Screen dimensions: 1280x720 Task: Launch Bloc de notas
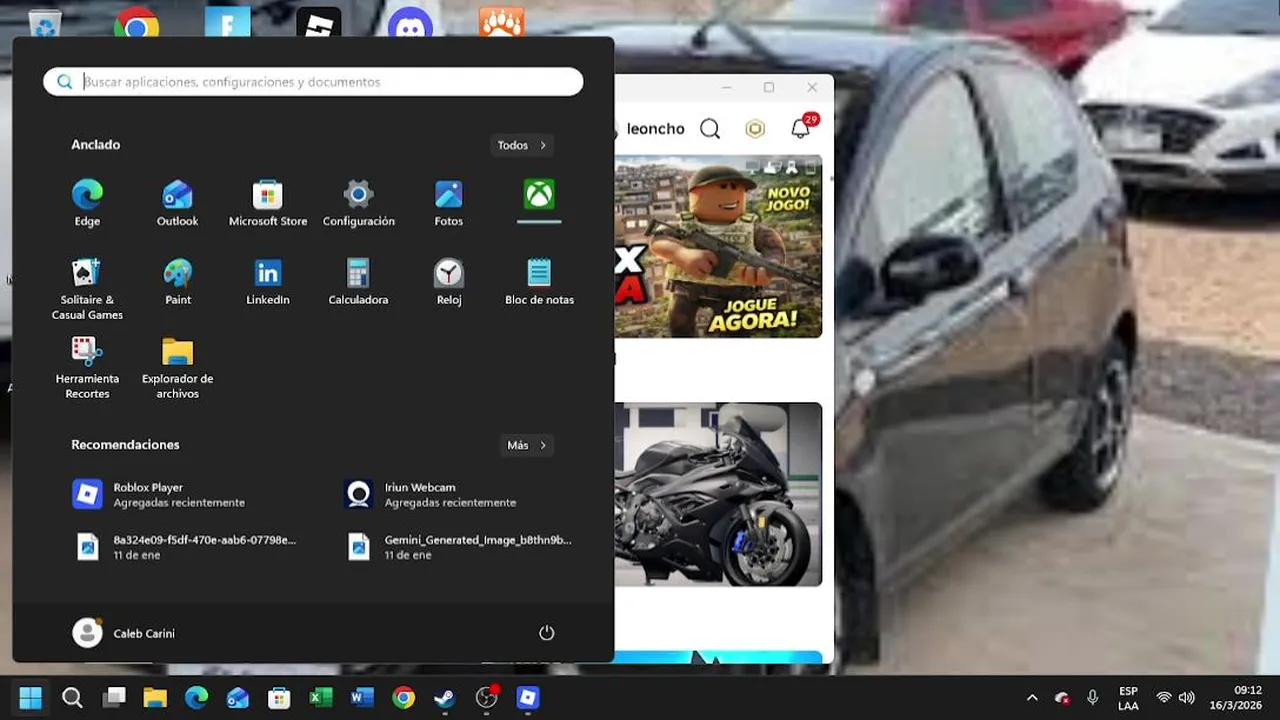[x=539, y=282]
